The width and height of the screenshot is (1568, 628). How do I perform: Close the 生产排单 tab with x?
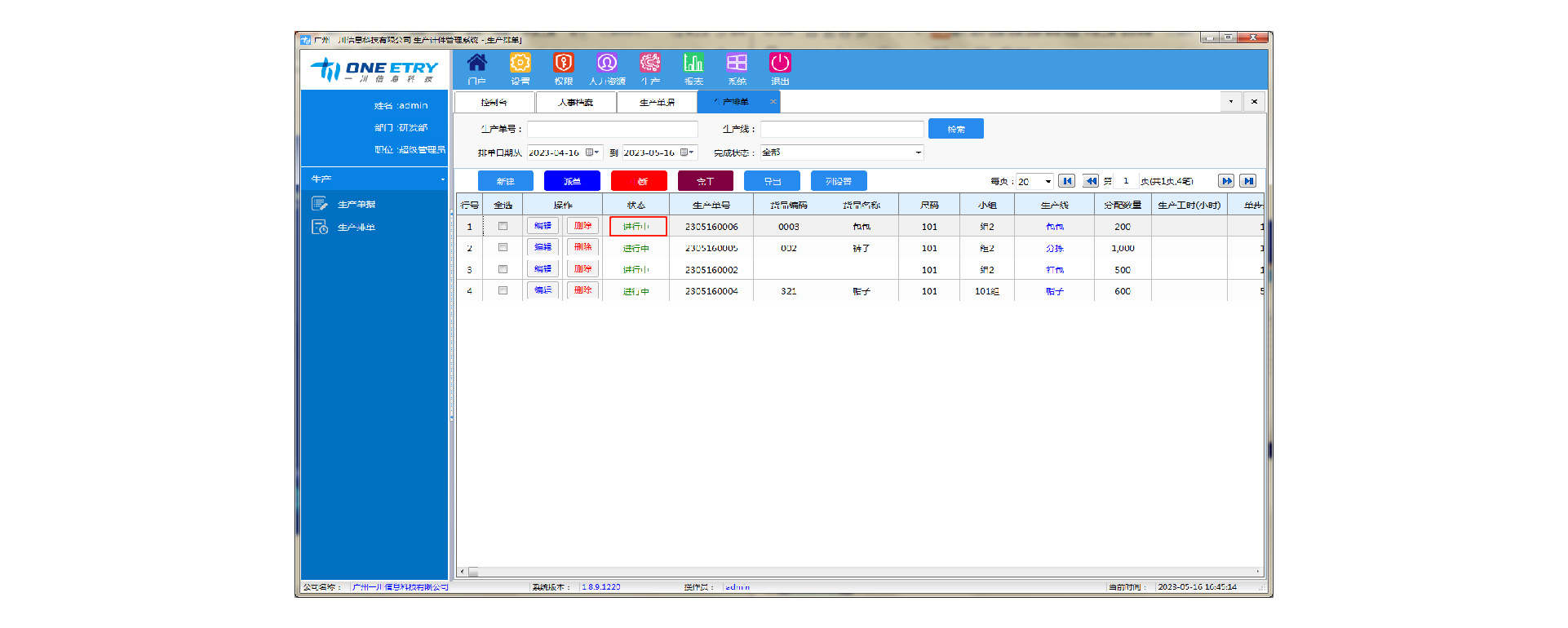(x=773, y=102)
